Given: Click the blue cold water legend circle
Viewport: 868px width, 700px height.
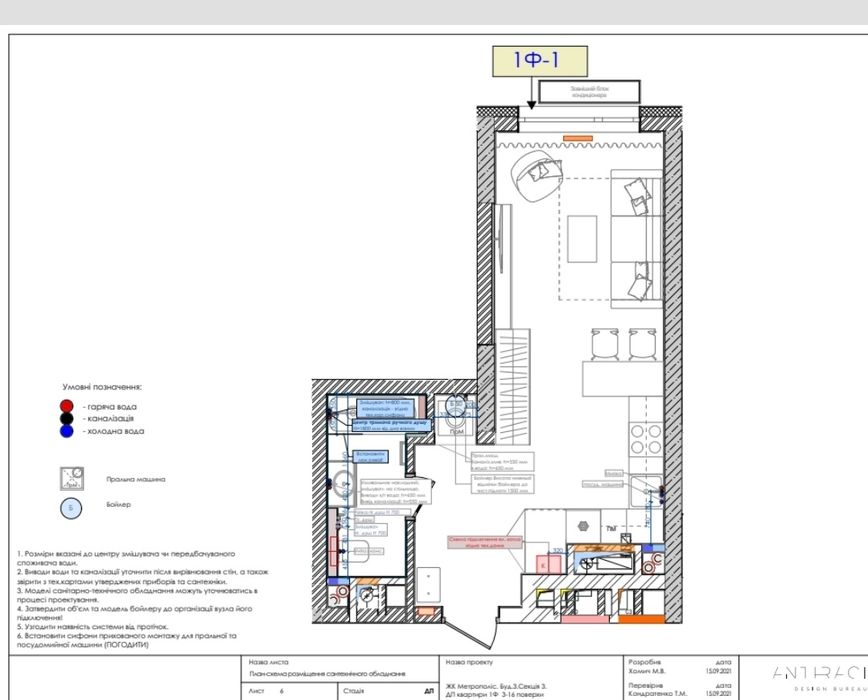Looking at the screenshot, I should (x=66, y=431).
